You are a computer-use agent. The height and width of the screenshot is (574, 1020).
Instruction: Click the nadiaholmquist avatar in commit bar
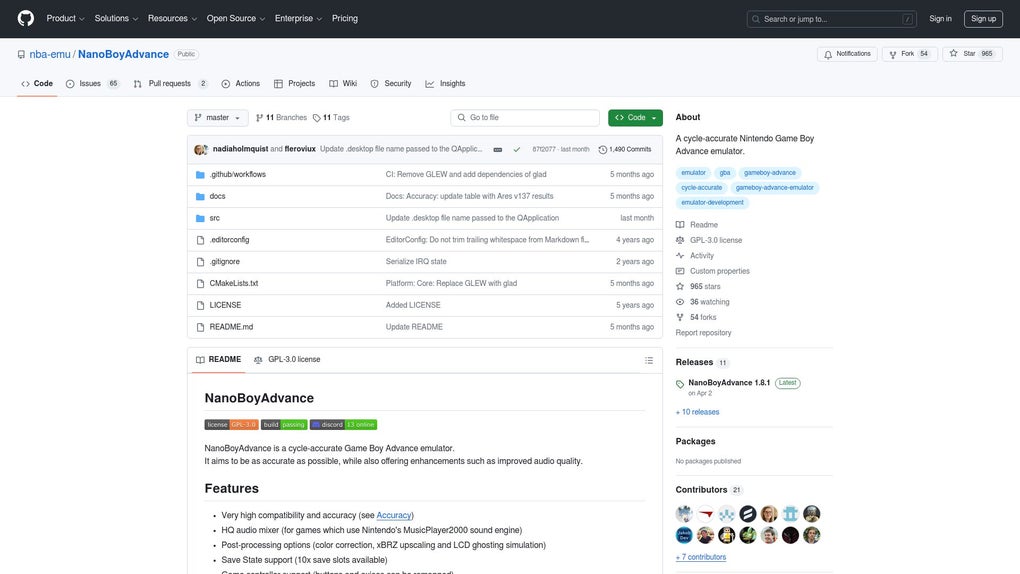200,149
